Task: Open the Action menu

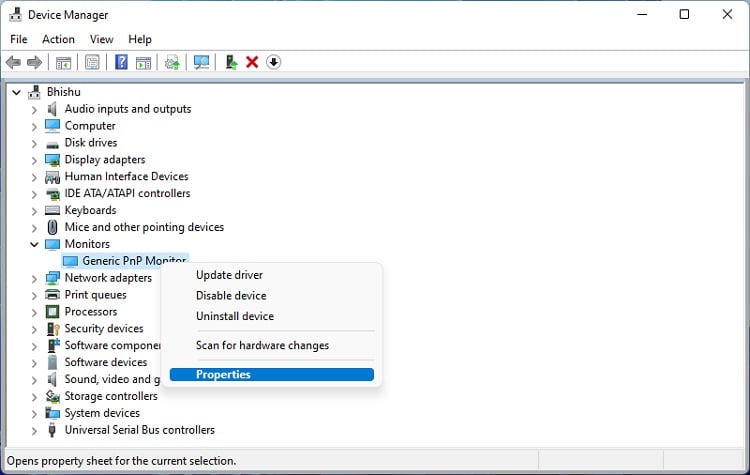Action: tap(58, 39)
